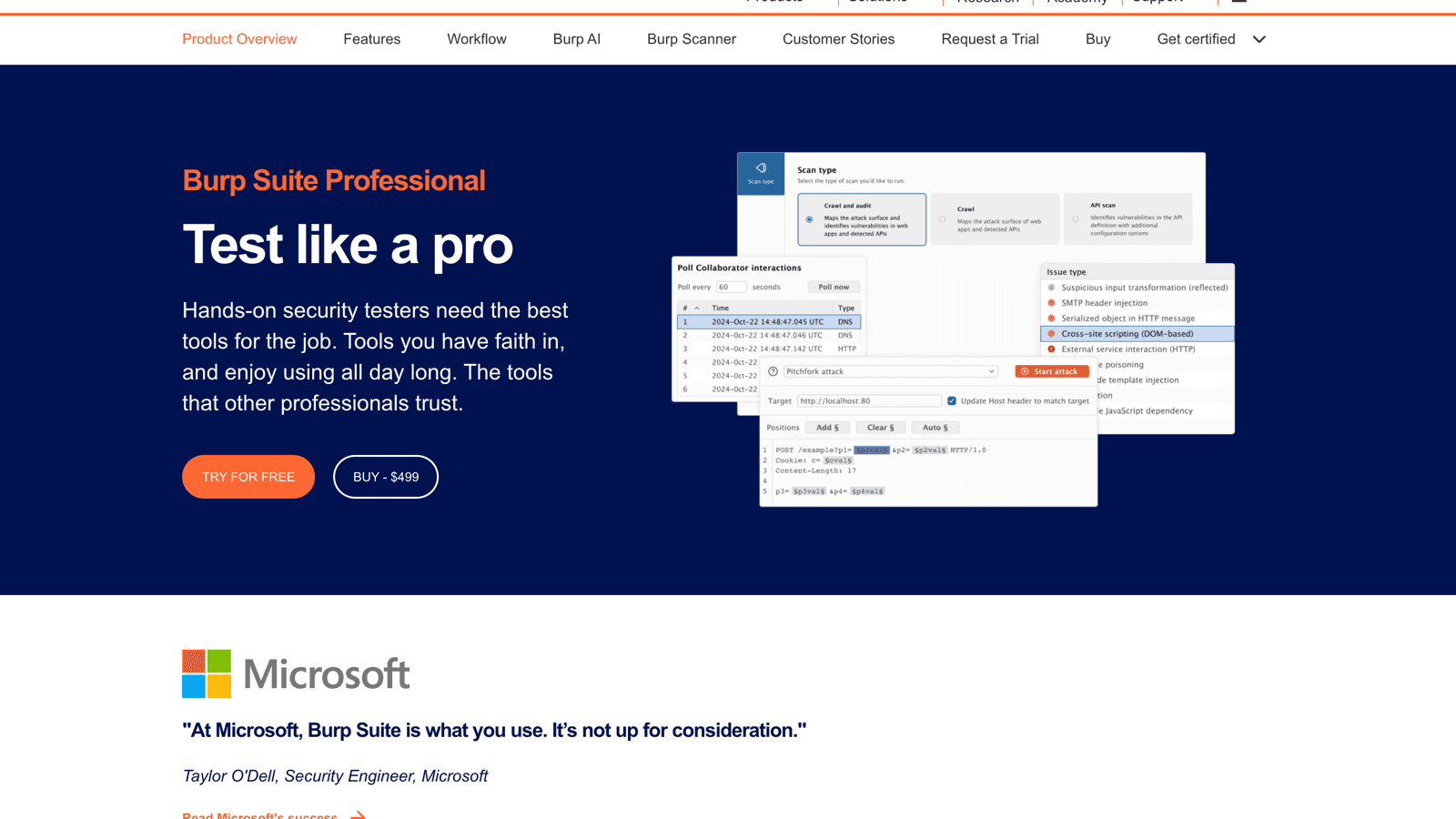
Task: Click the Crawl and audit option card
Action: coord(862,219)
